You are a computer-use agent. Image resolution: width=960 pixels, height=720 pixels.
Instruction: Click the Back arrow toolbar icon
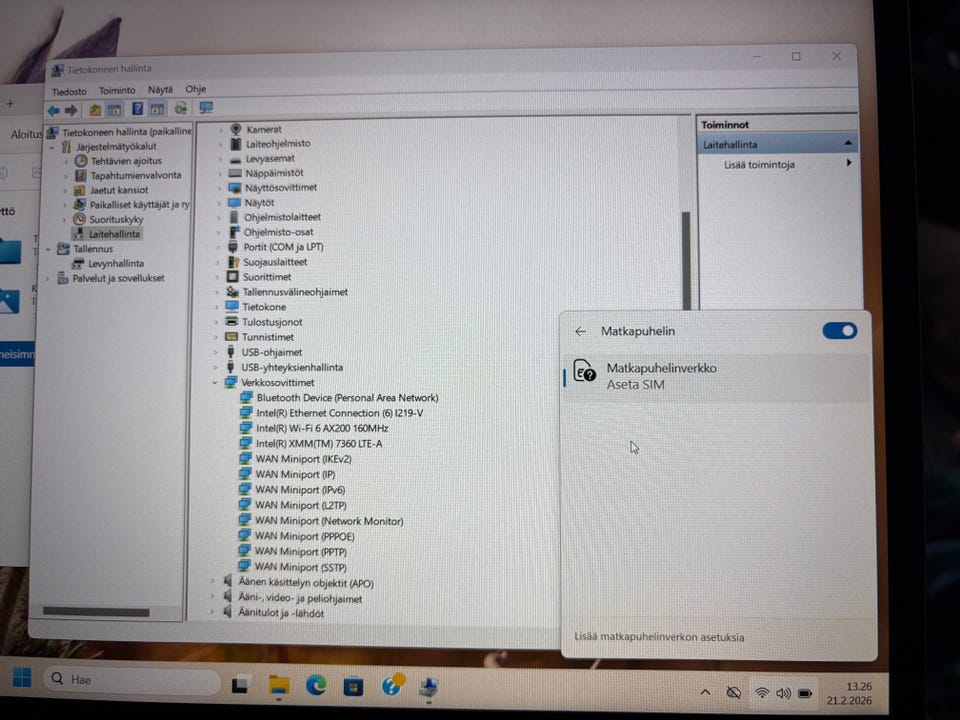[54, 111]
